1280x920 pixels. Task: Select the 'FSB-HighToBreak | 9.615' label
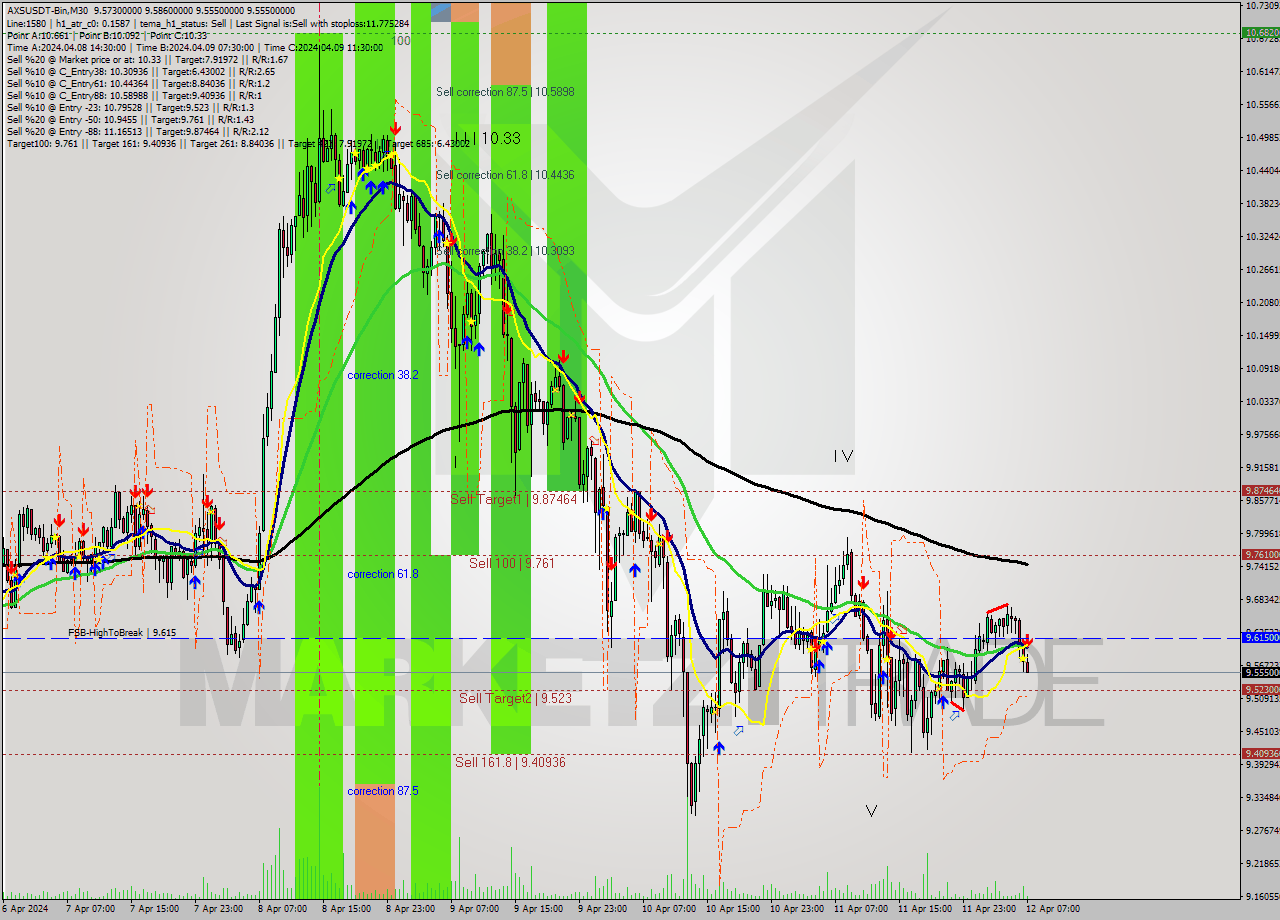pyautogui.click(x=122, y=633)
